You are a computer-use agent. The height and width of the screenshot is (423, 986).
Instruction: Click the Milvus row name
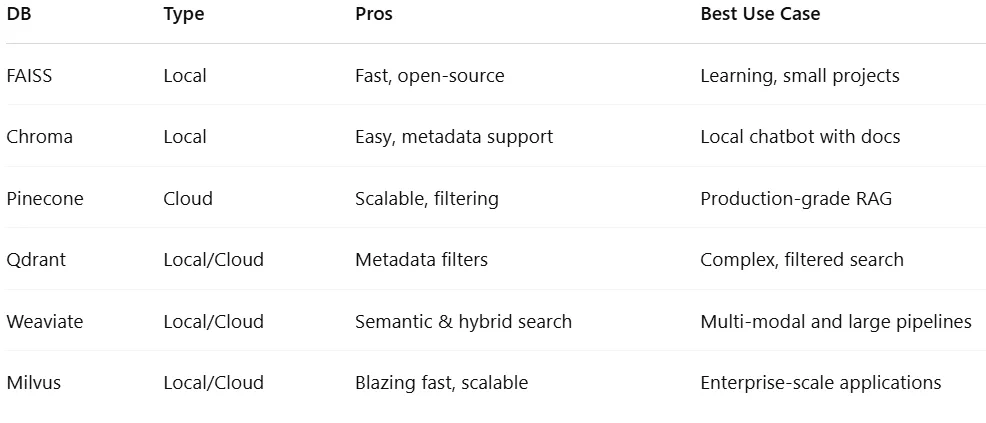tap(33, 383)
